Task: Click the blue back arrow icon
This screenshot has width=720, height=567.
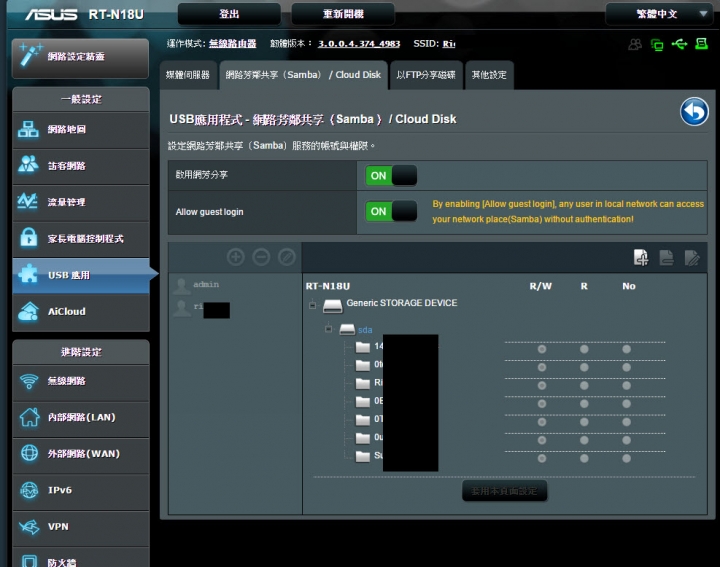Action: [x=694, y=112]
